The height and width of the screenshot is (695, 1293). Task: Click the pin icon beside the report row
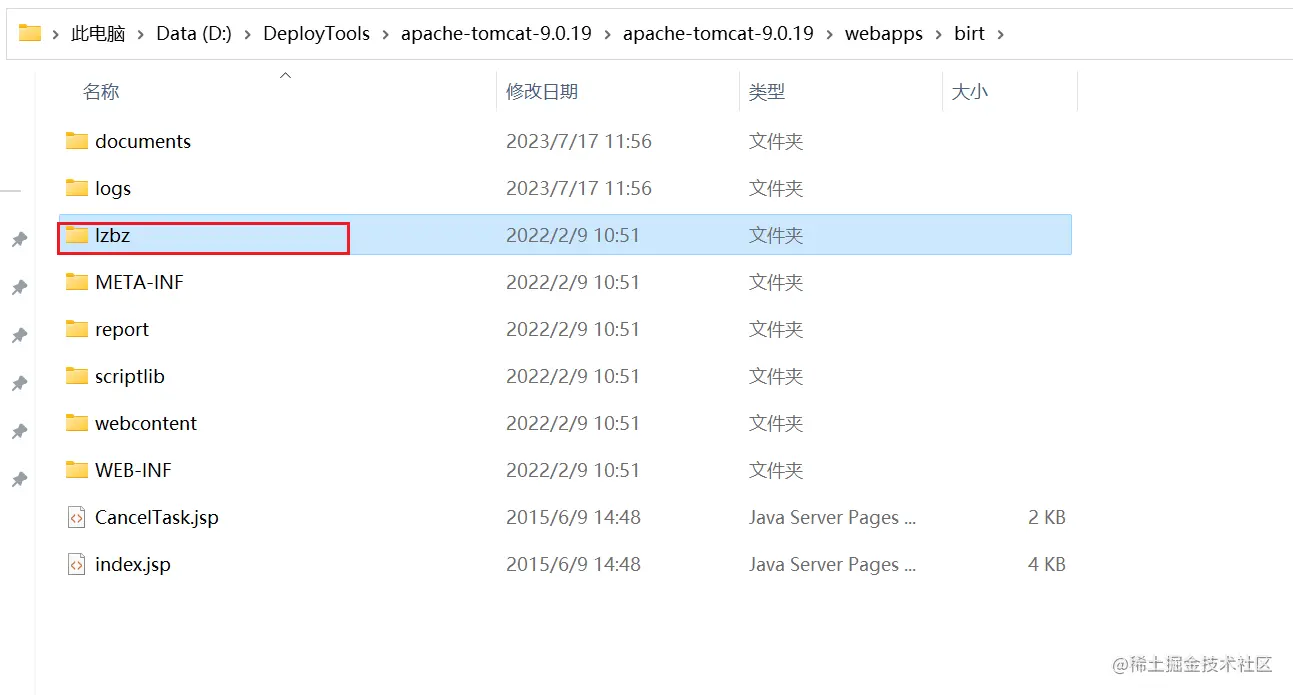tap(18, 336)
